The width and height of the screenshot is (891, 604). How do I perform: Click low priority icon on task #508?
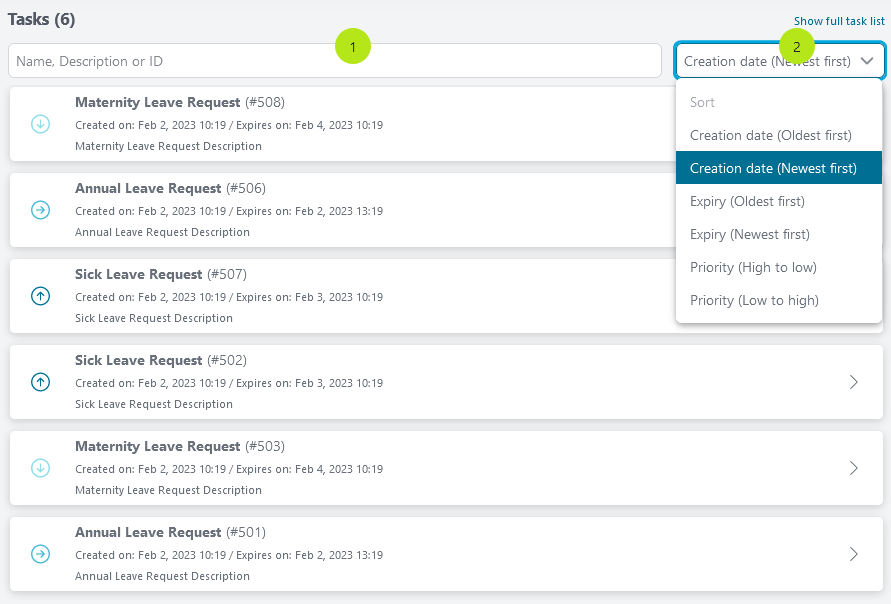(x=40, y=124)
